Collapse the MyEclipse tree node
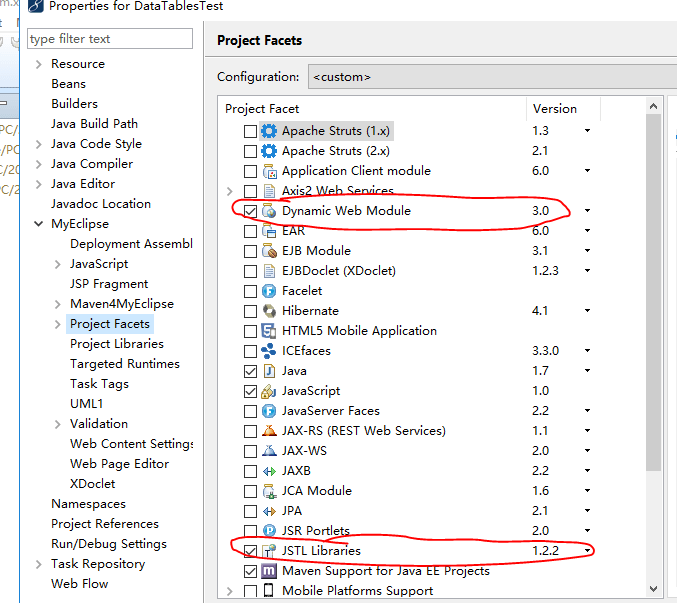The height and width of the screenshot is (603, 677). (x=39, y=224)
